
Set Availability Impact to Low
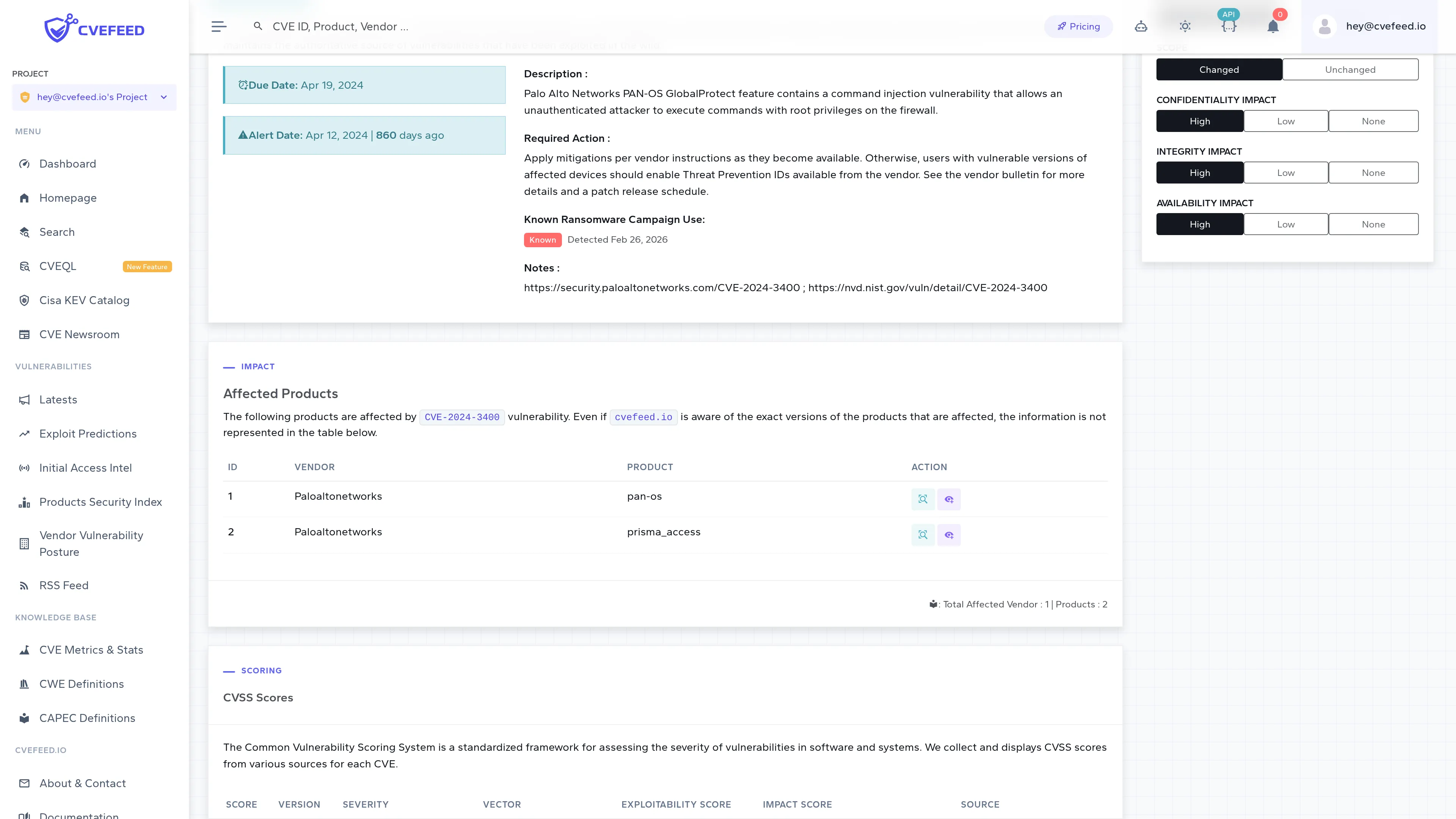click(1285, 224)
